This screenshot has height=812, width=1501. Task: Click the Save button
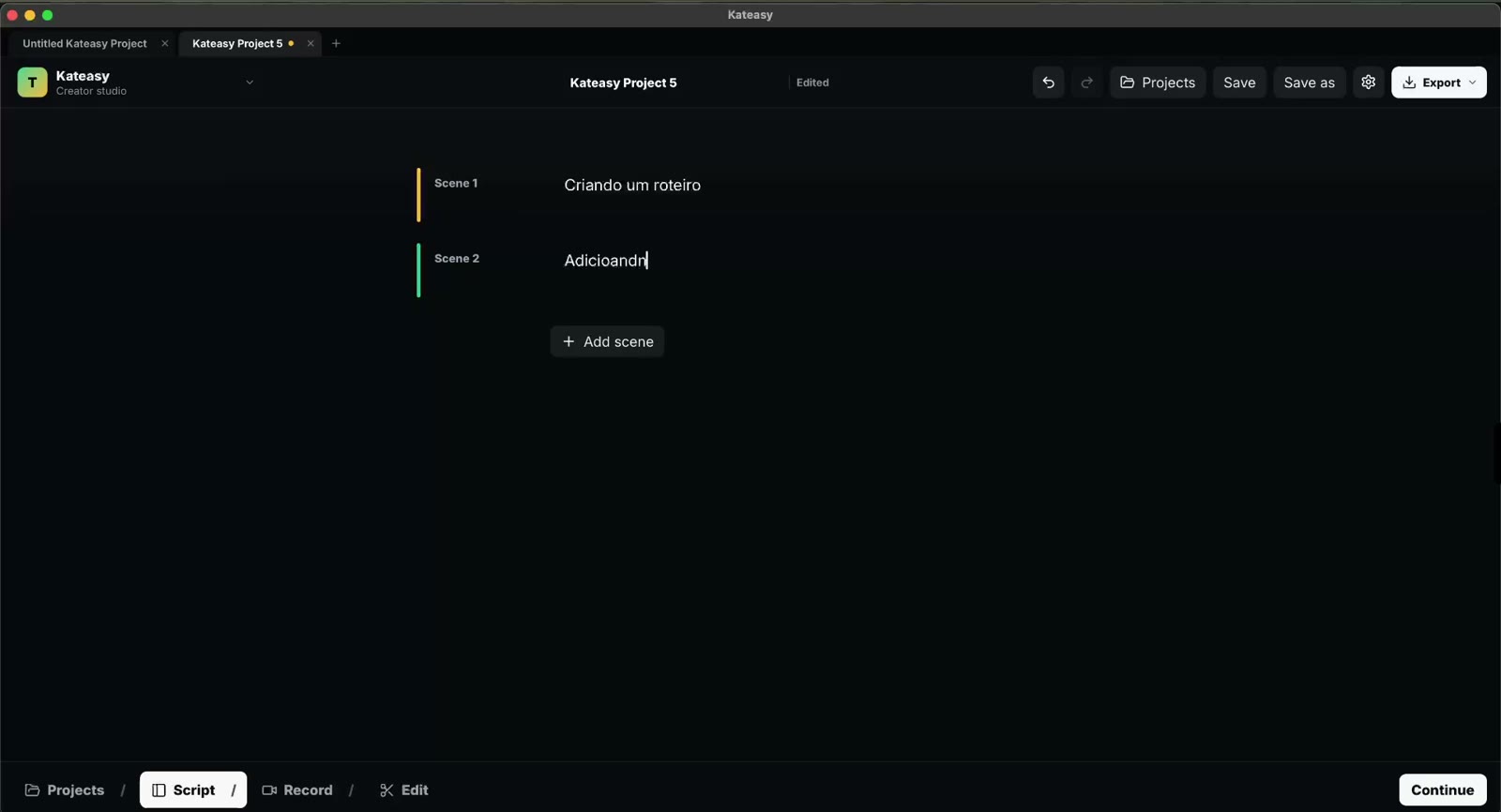coord(1239,83)
